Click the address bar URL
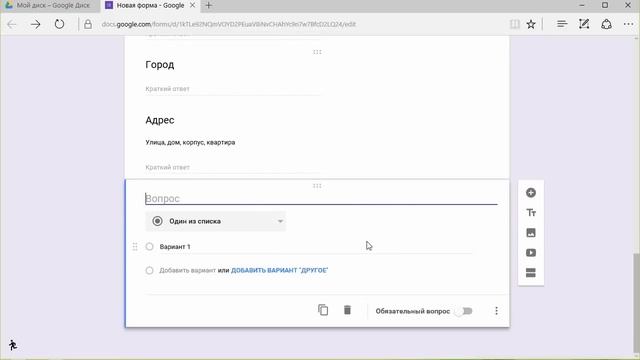Image resolution: width=640 pixels, height=360 pixels. 229,24
